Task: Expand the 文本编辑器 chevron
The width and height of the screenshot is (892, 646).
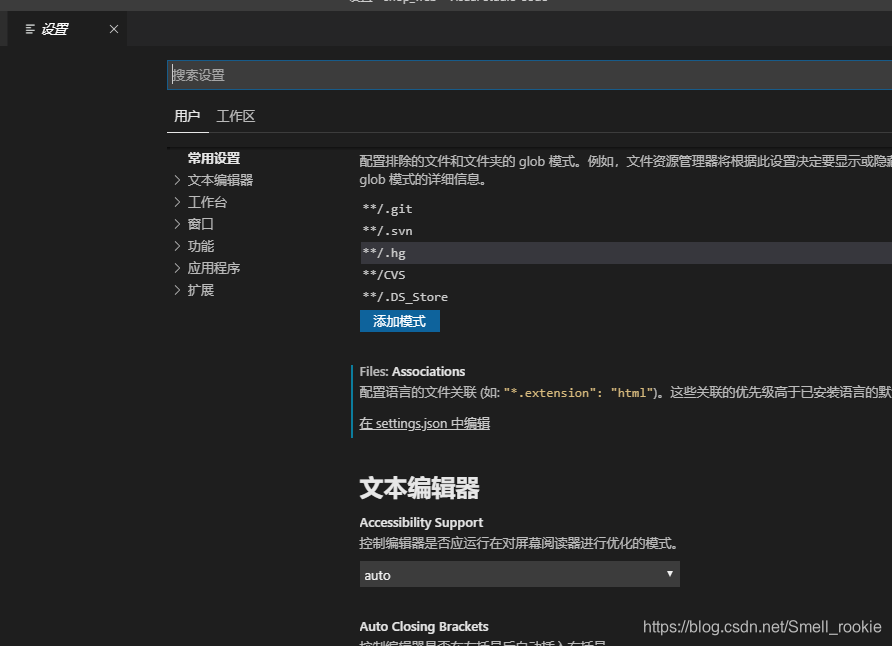Action: pyautogui.click(x=177, y=180)
